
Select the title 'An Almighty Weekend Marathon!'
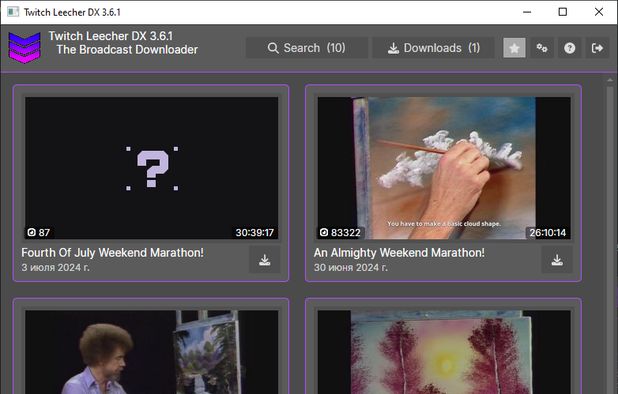click(x=399, y=253)
